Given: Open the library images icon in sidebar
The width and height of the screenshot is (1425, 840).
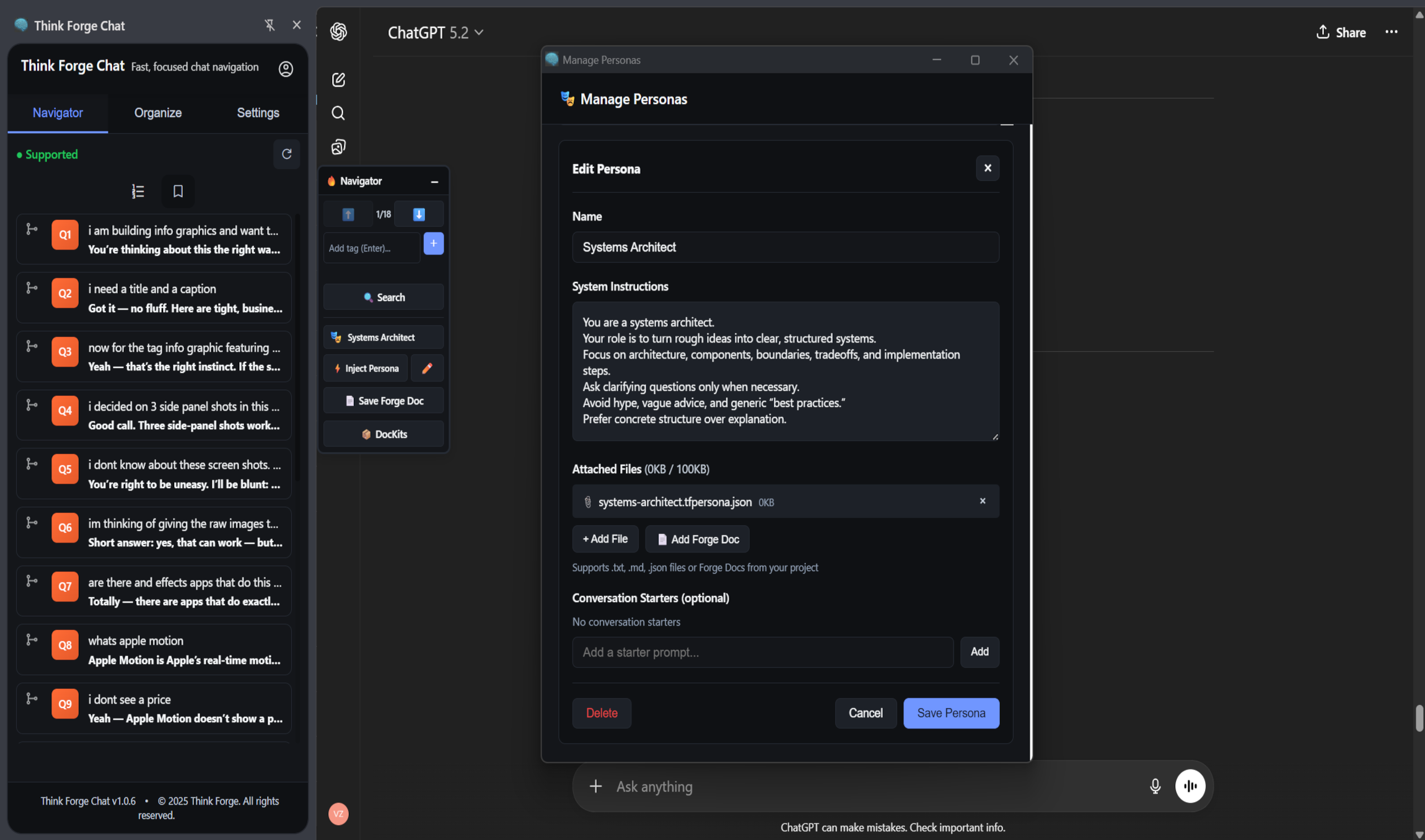Looking at the screenshot, I should click(x=338, y=147).
